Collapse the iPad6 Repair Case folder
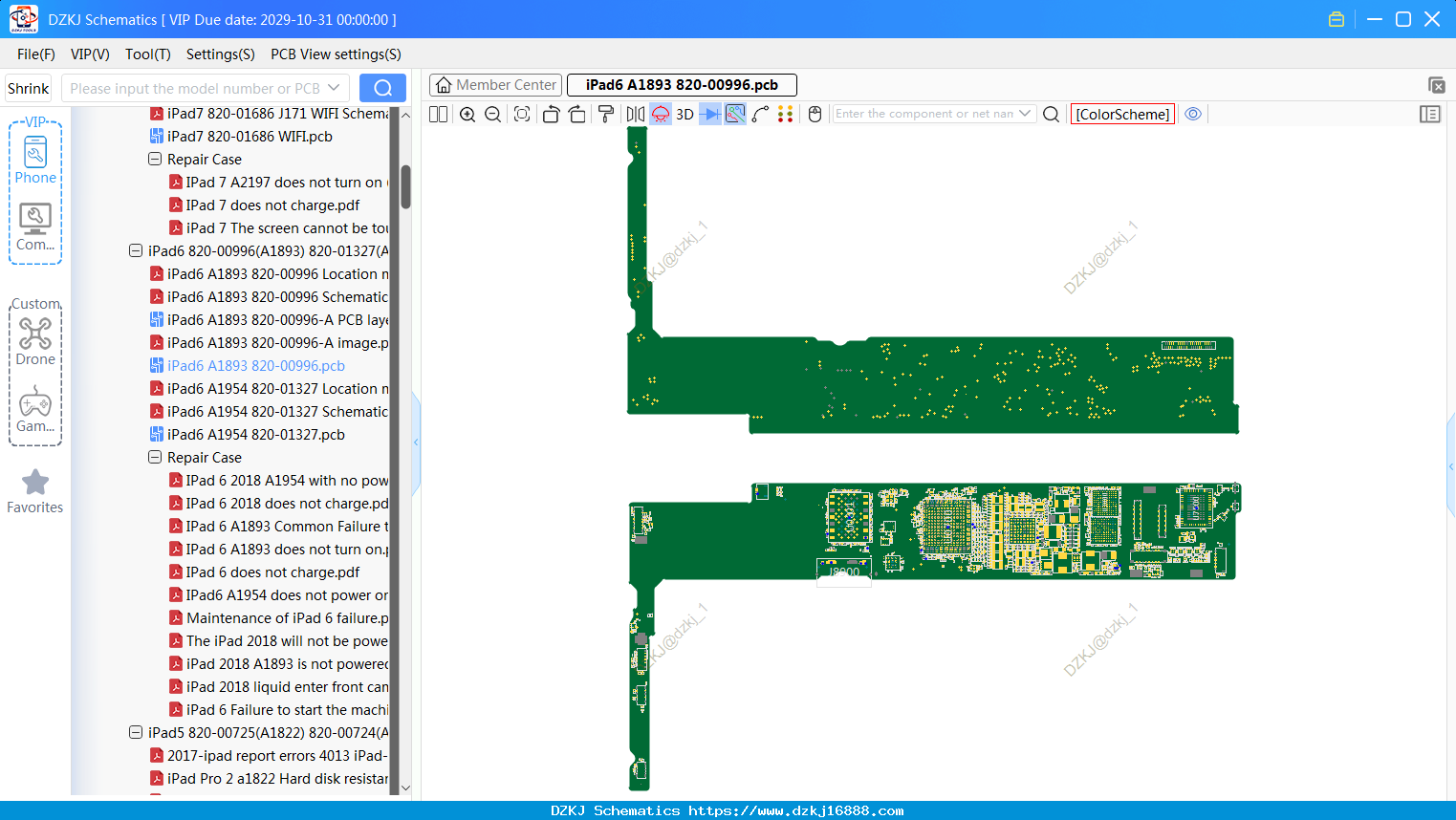Image resolution: width=1456 pixels, height=820 pixels. click(x=155, y=458)
